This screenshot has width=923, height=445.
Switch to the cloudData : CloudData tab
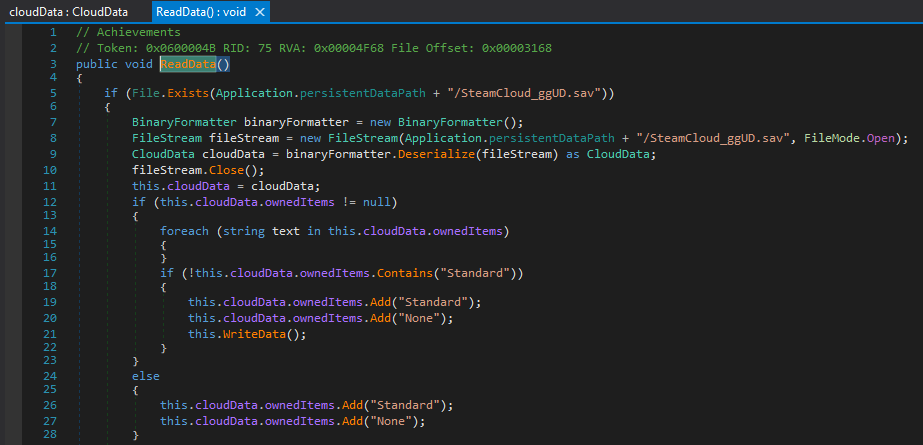(68, 12)
